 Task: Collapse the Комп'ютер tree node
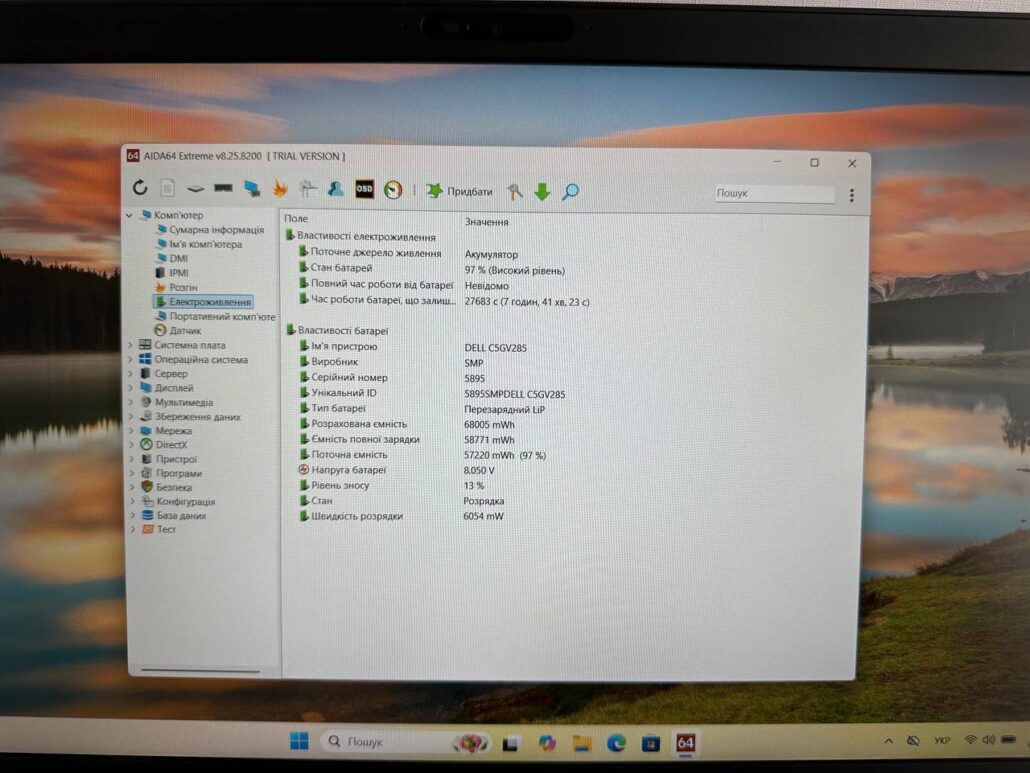129,216
